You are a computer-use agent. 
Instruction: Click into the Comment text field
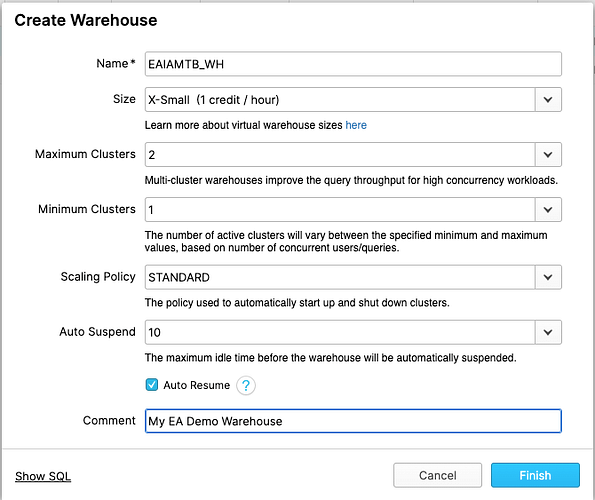pos(353,421)
